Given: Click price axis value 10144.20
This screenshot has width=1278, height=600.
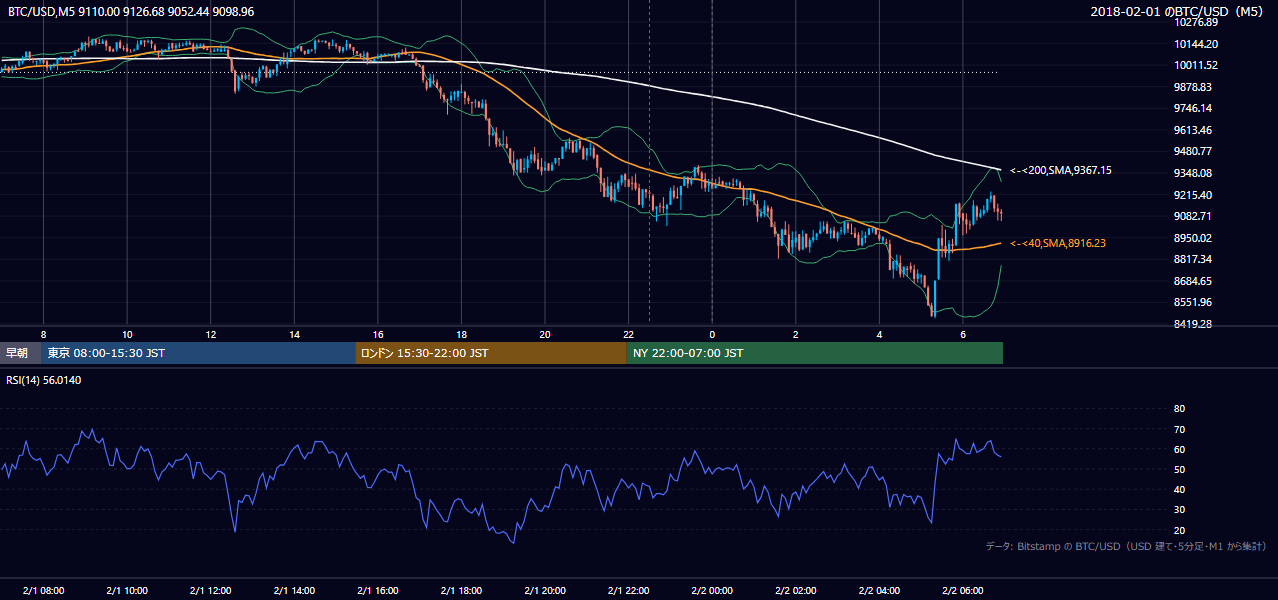Looking at the screenshot, I should pyautogui.click(x=1196, y=44).
